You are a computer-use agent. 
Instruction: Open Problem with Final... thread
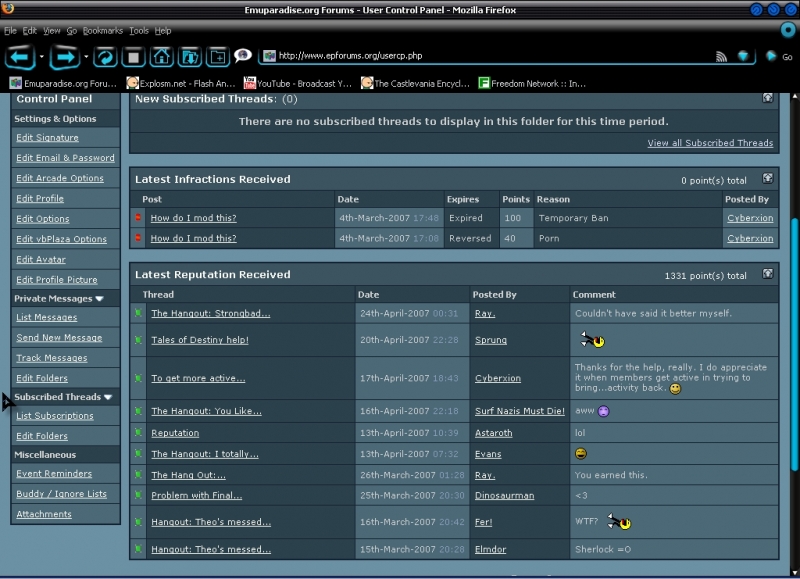(196, 495)
